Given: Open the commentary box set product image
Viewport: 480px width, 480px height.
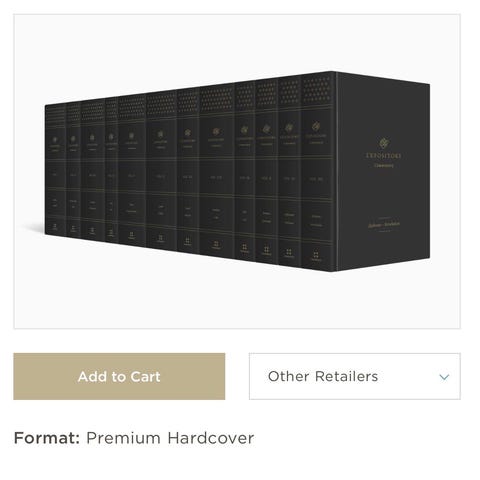Looking at the screenshot, I should 237,171.
